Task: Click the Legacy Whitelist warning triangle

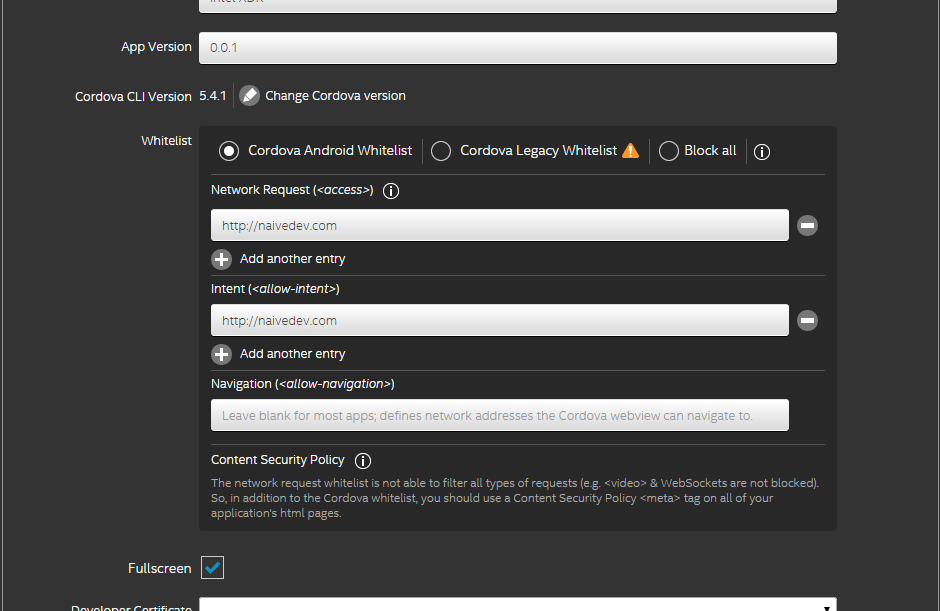Action: tap(630, 151)
